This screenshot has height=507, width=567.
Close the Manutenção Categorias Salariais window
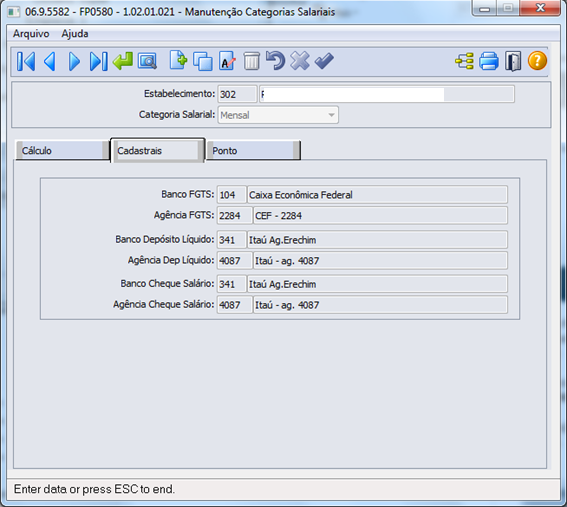pyautogui.click(x=540, y=8)
